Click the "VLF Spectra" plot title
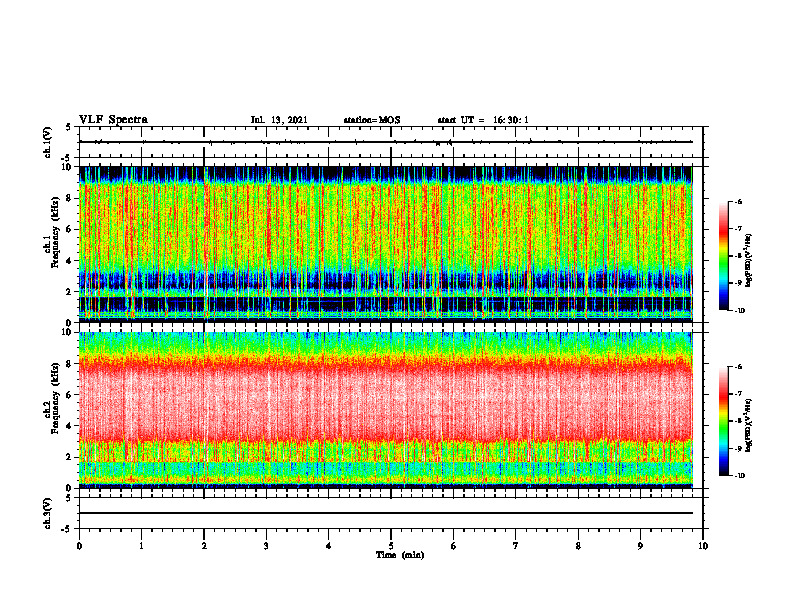The width and height of the screenshot is (792, 612). (x=113, y=120)
